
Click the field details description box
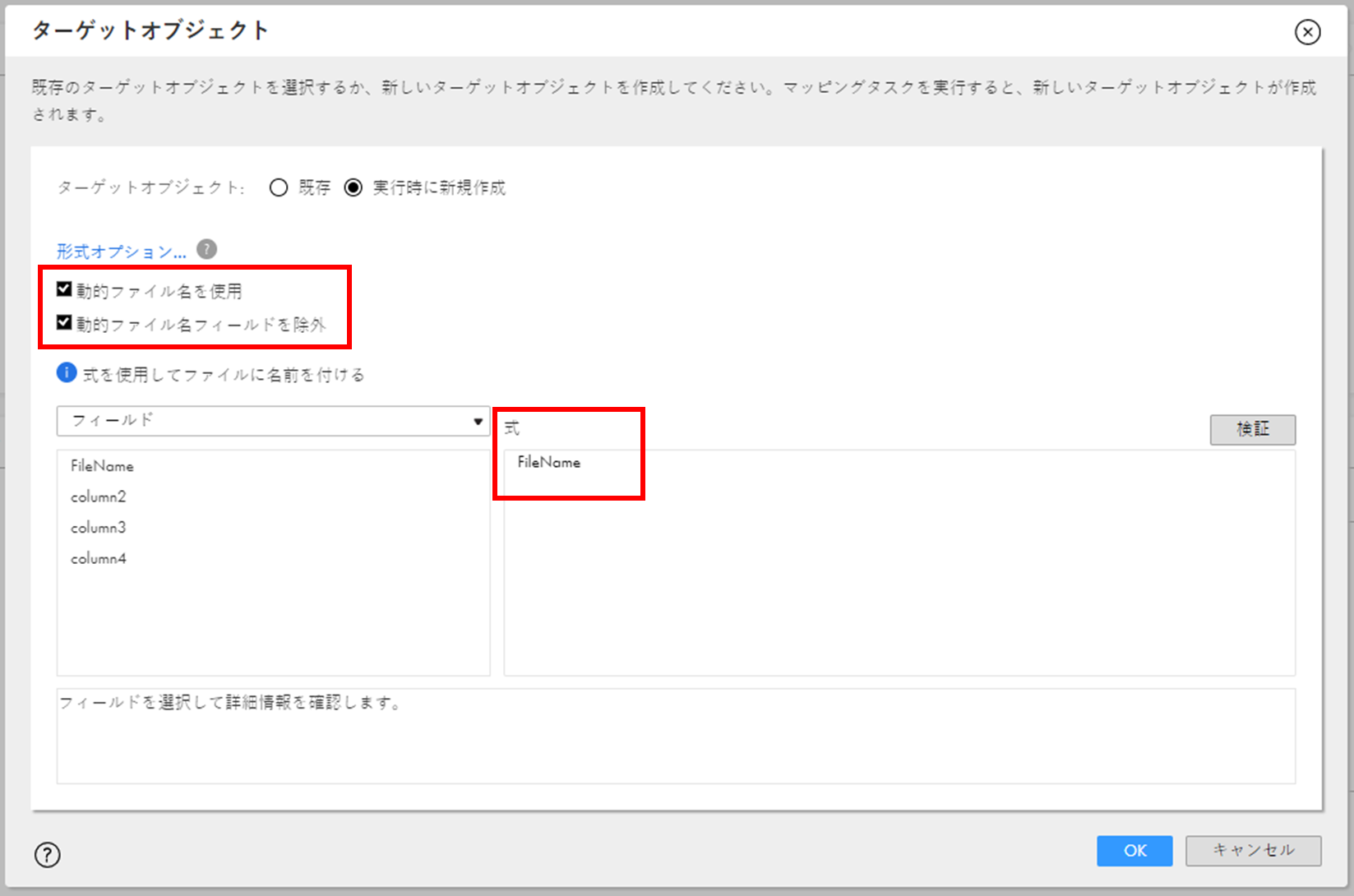[x=676, y=737]
